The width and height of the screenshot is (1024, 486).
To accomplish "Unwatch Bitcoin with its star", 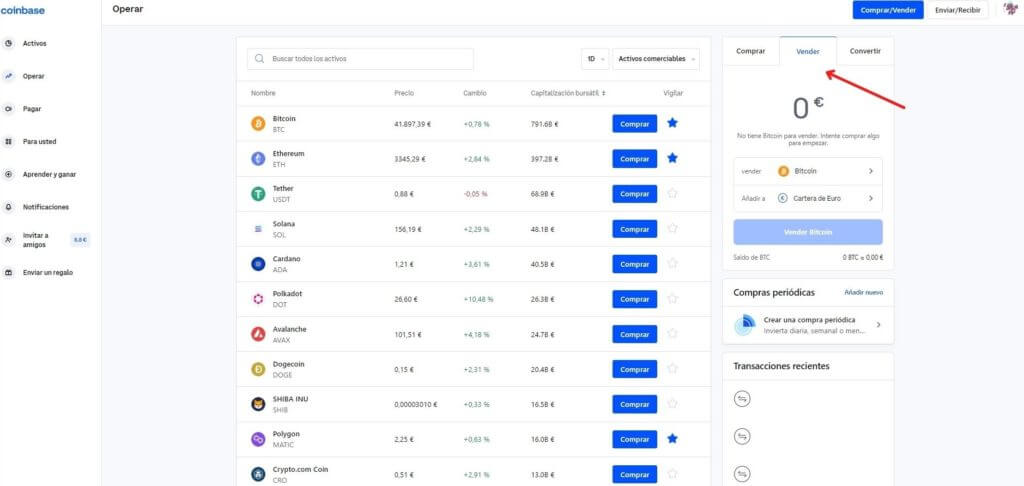I will pos(673,123).
